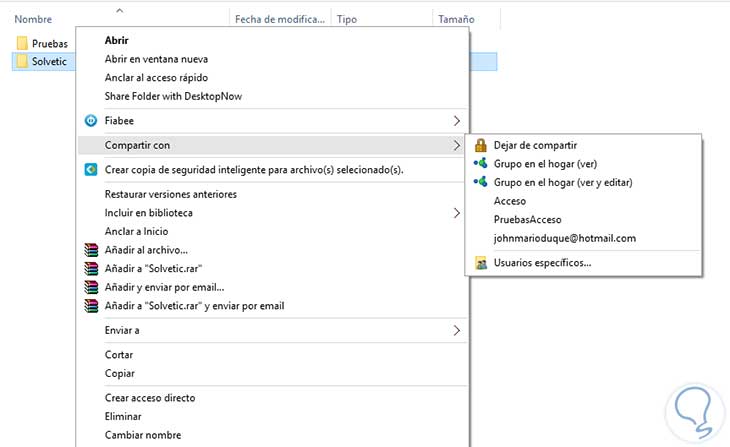Select Abrir from the context menu

118,40
